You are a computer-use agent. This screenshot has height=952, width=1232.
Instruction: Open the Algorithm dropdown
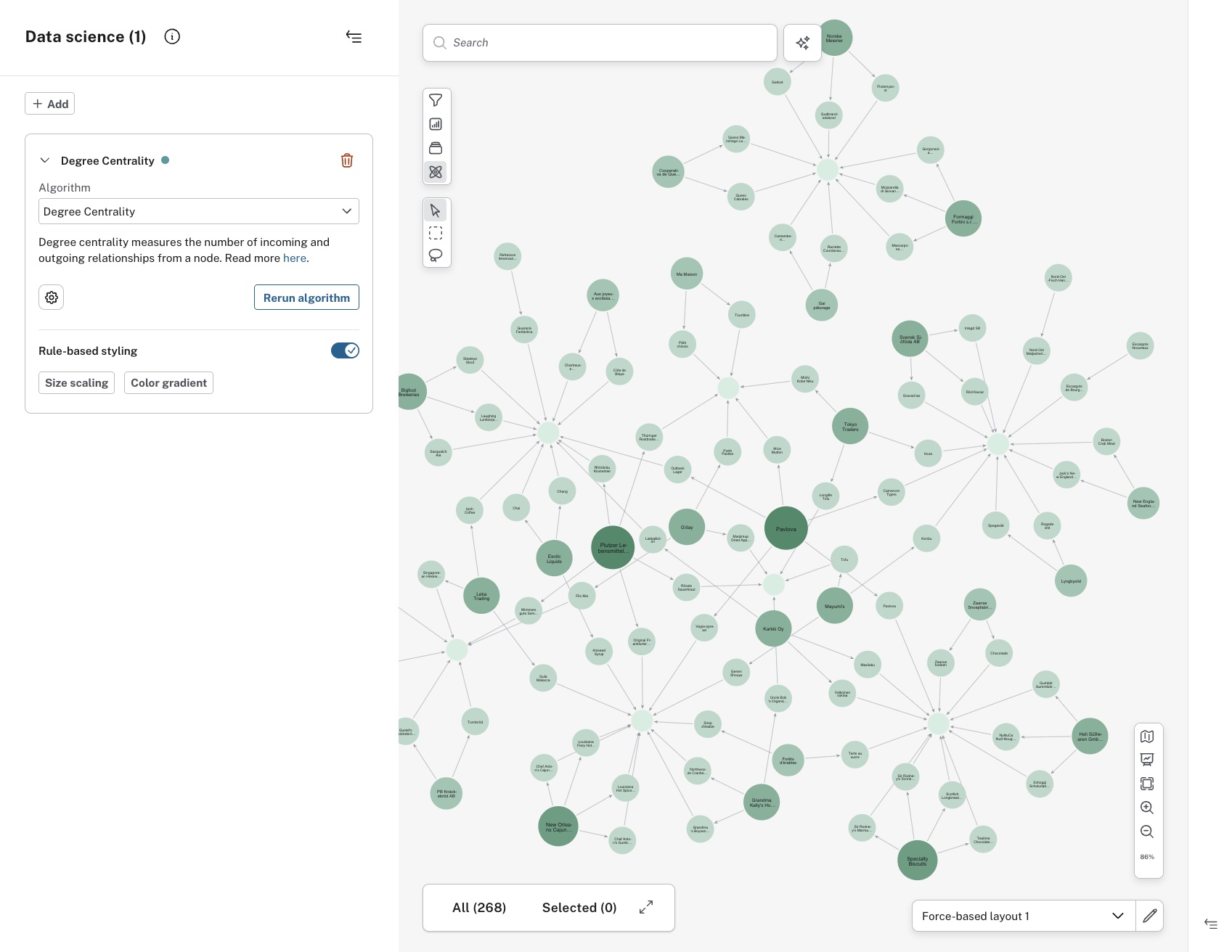(198, 211)
